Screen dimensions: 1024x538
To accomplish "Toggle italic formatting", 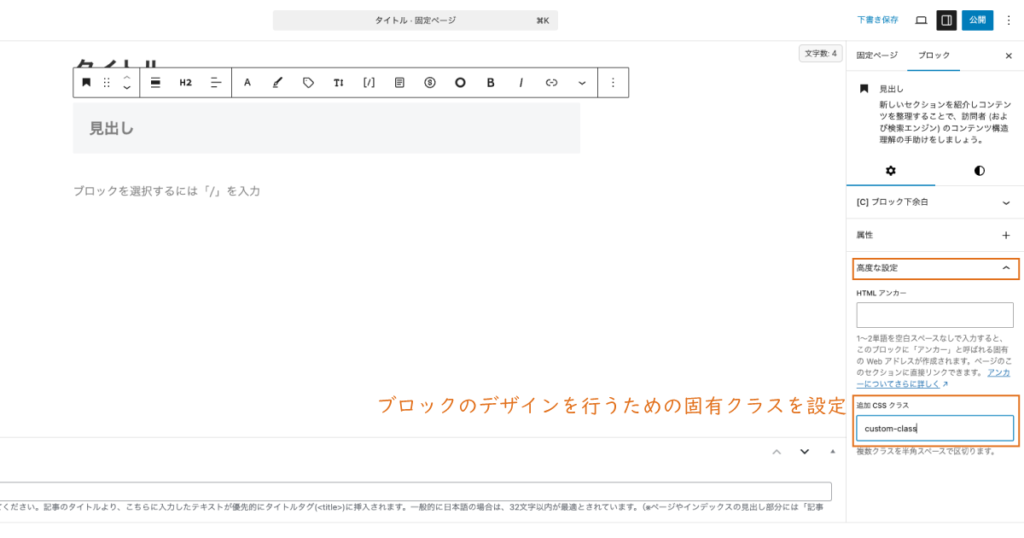I will click(x=520, y=82).
